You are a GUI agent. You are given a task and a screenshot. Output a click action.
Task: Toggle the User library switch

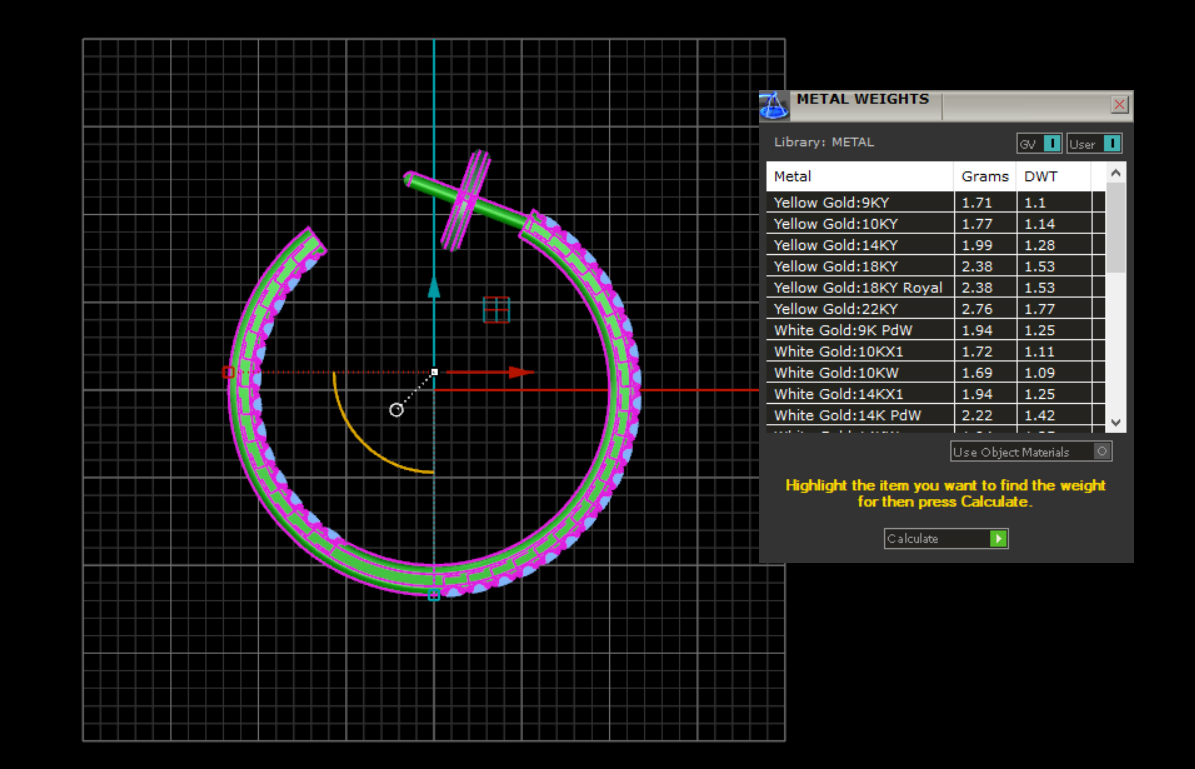click(1112, 144)
